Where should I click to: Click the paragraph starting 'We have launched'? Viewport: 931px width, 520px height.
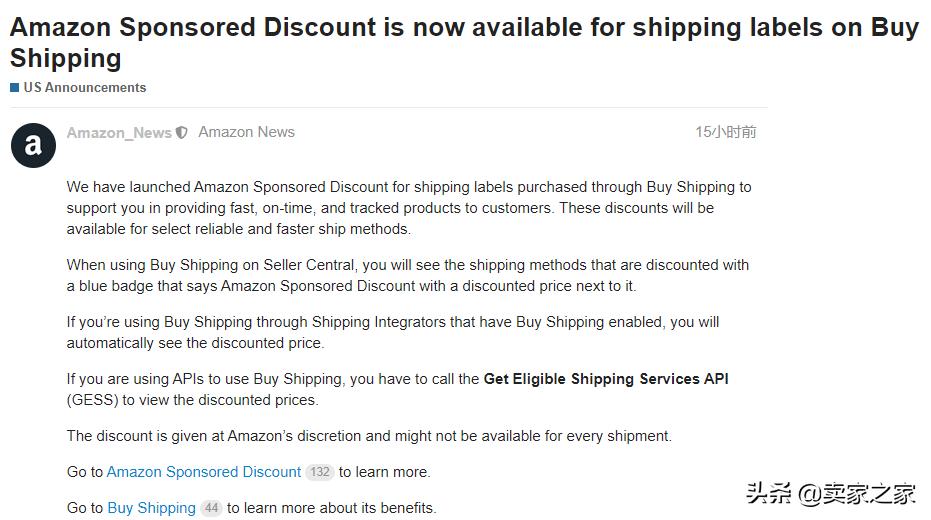[x=408, y=208]
